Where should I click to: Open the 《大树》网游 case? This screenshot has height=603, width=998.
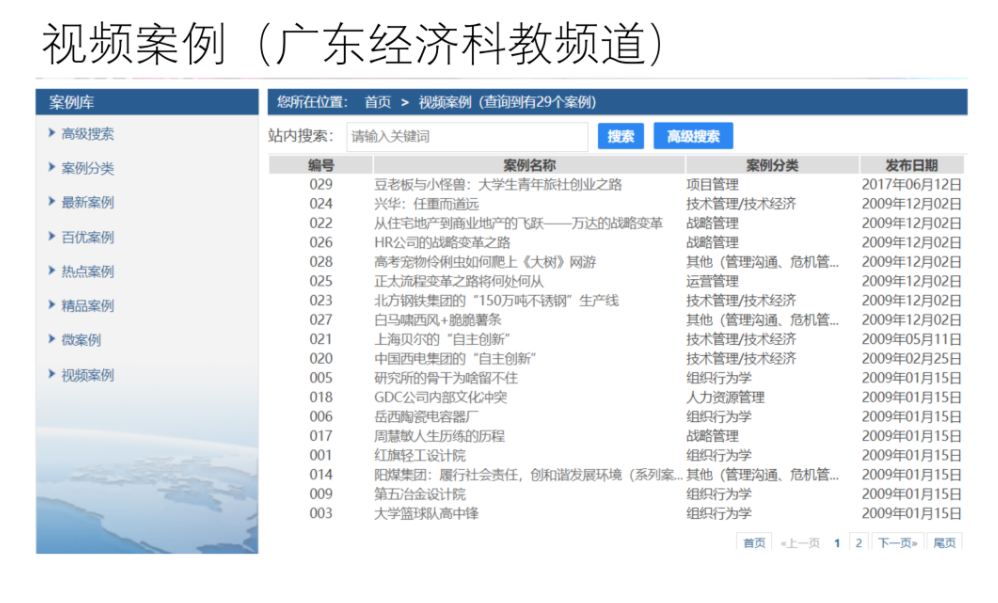coord(485,262)
